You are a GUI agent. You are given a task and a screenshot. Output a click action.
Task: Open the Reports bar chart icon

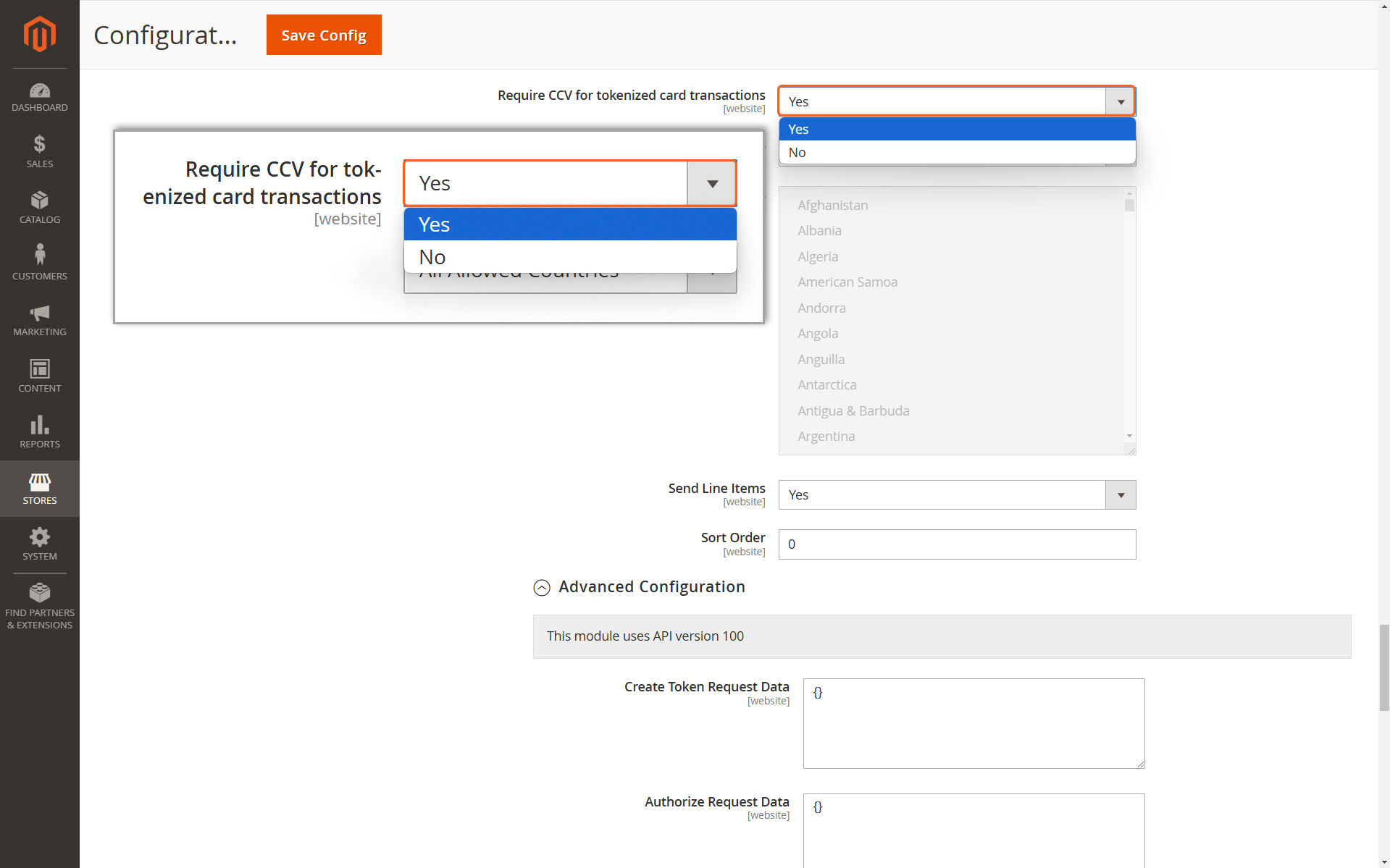point(40,425)
